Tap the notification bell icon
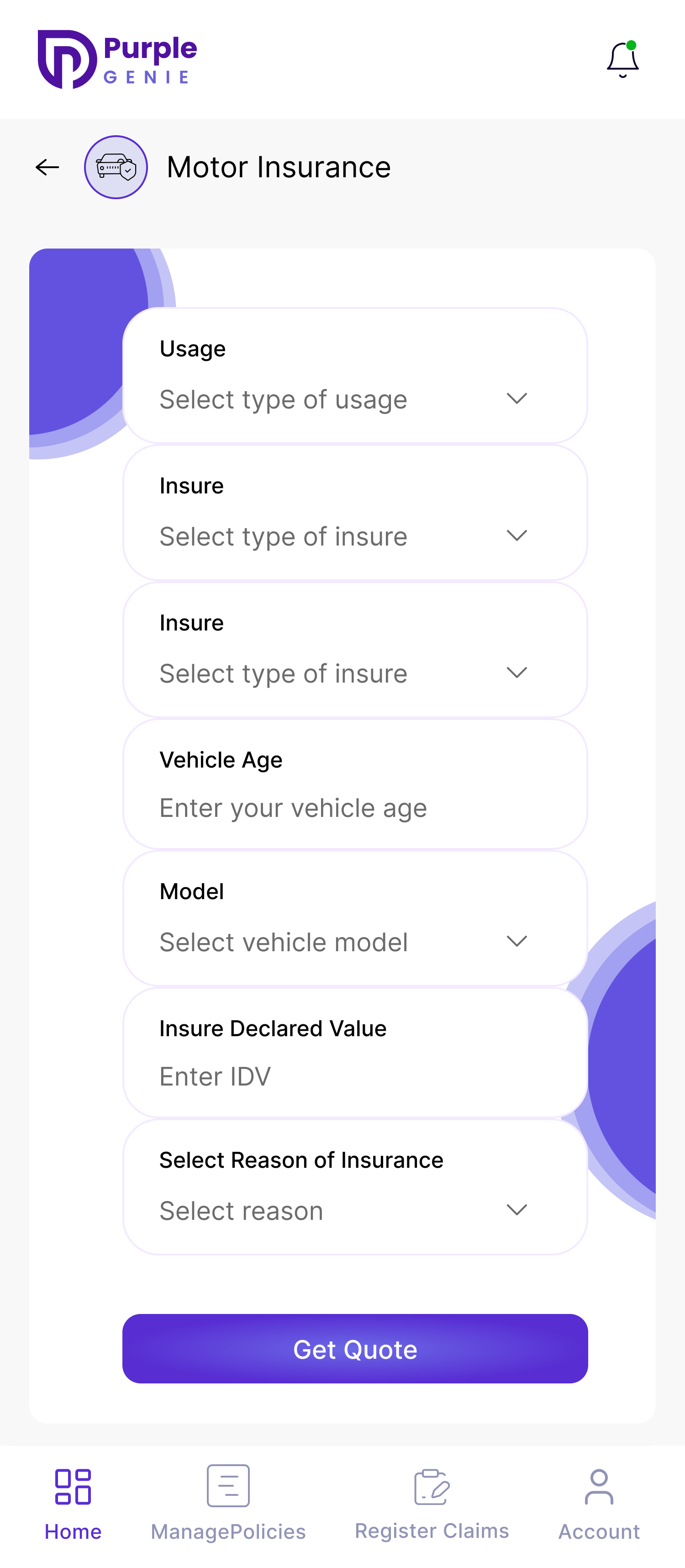 pyautogui.click(x=622, y=60)
